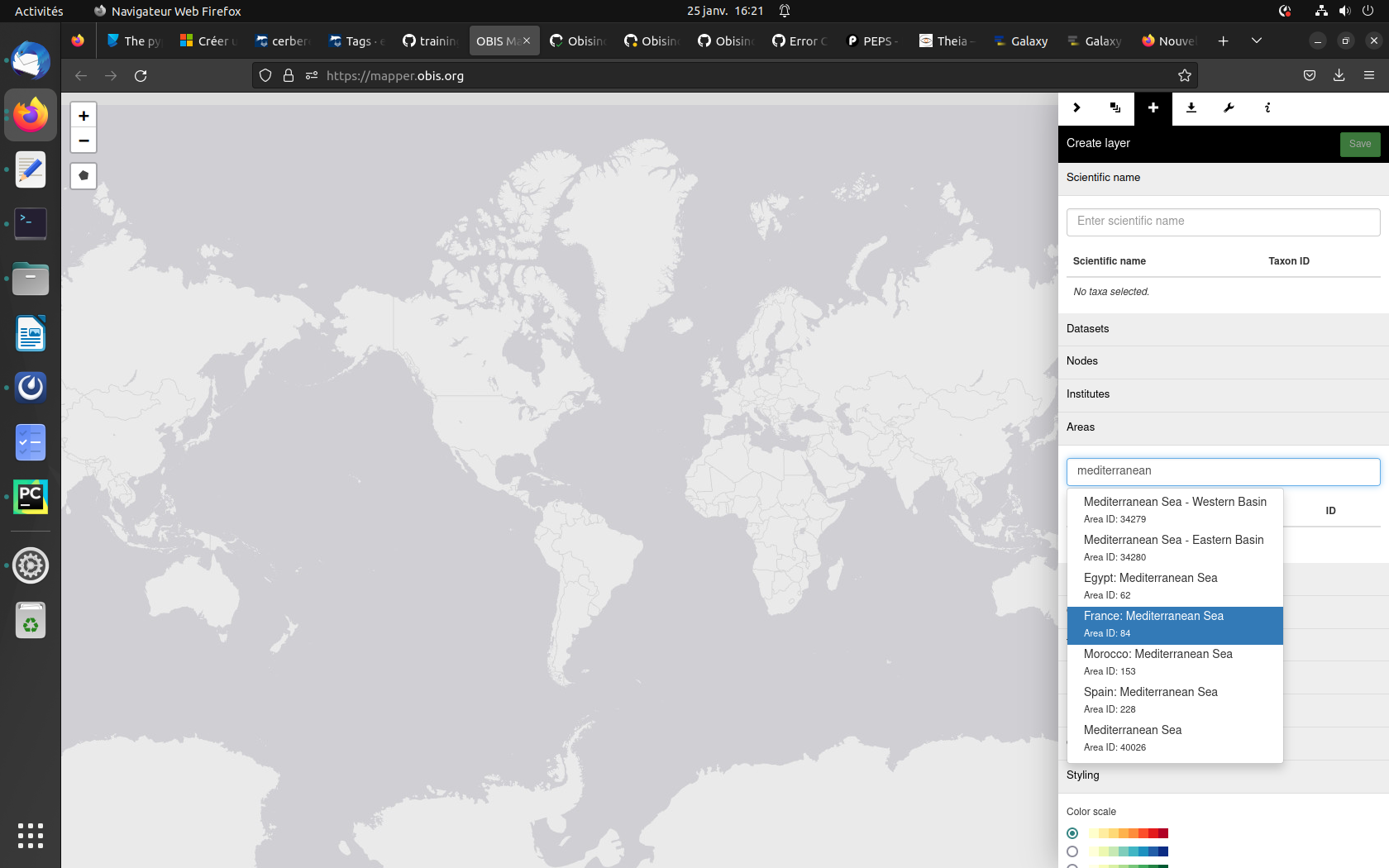Expand the Datasets section
1389x868 pixels.
[x=1224, y=329]
